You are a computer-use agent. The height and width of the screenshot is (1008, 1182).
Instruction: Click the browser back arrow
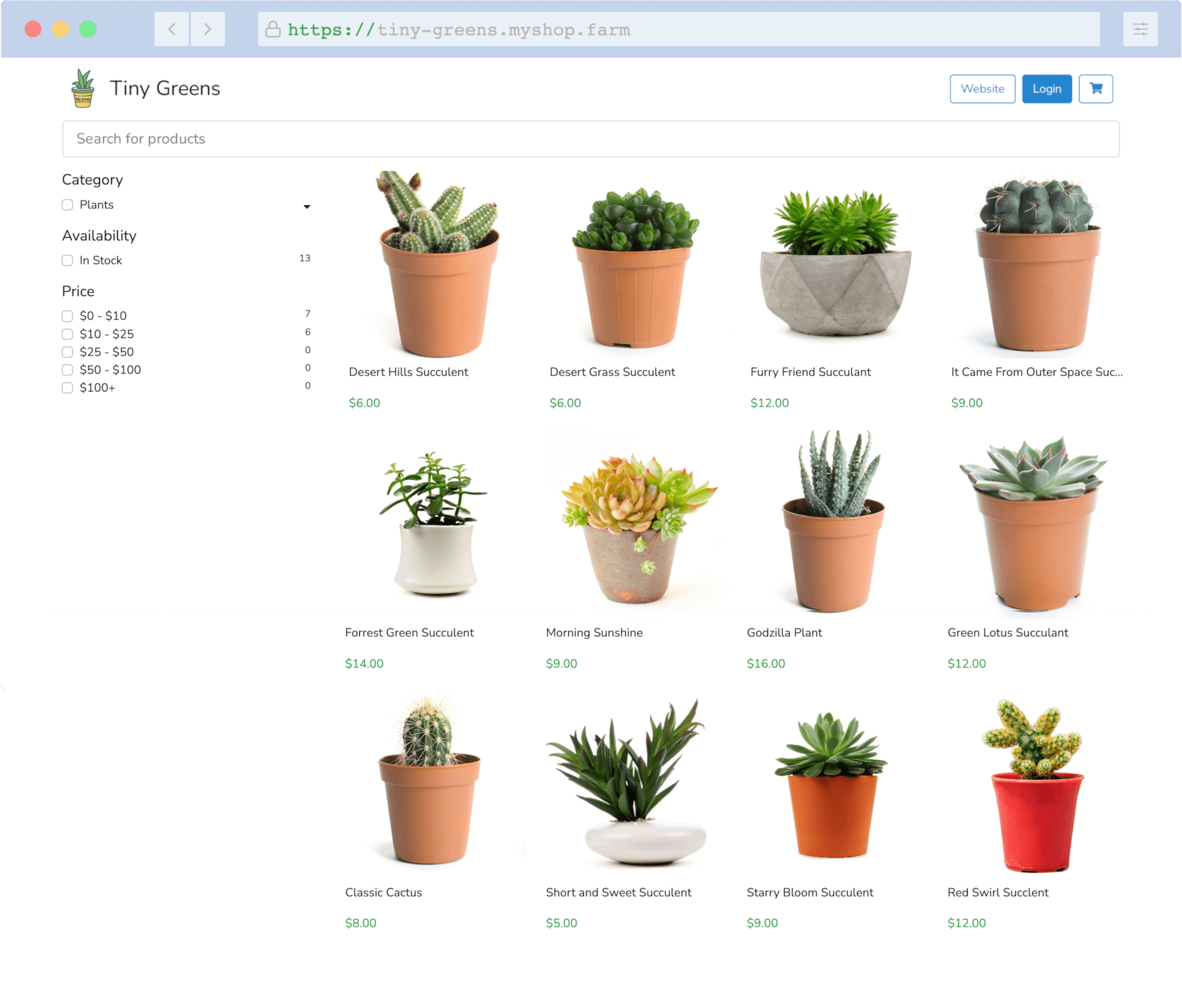tap(171, 29)
